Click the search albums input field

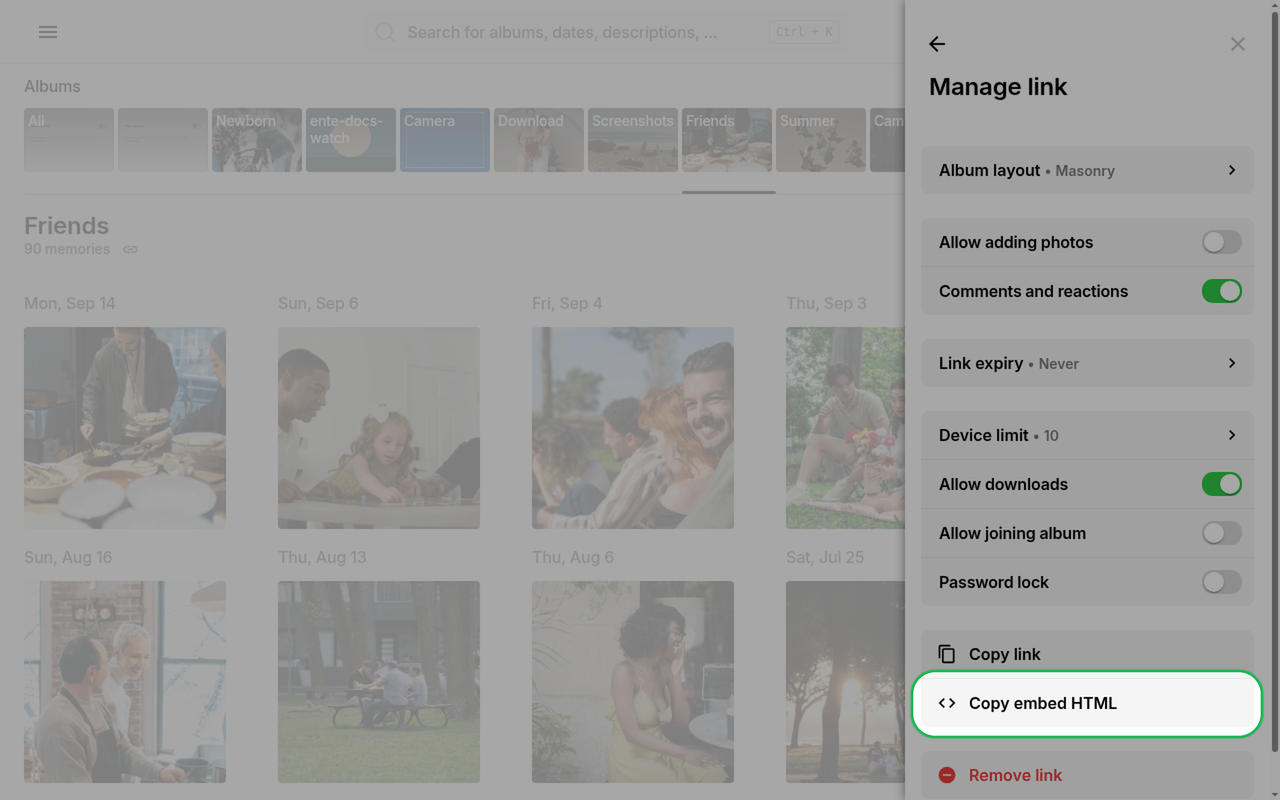pos(604,32)
